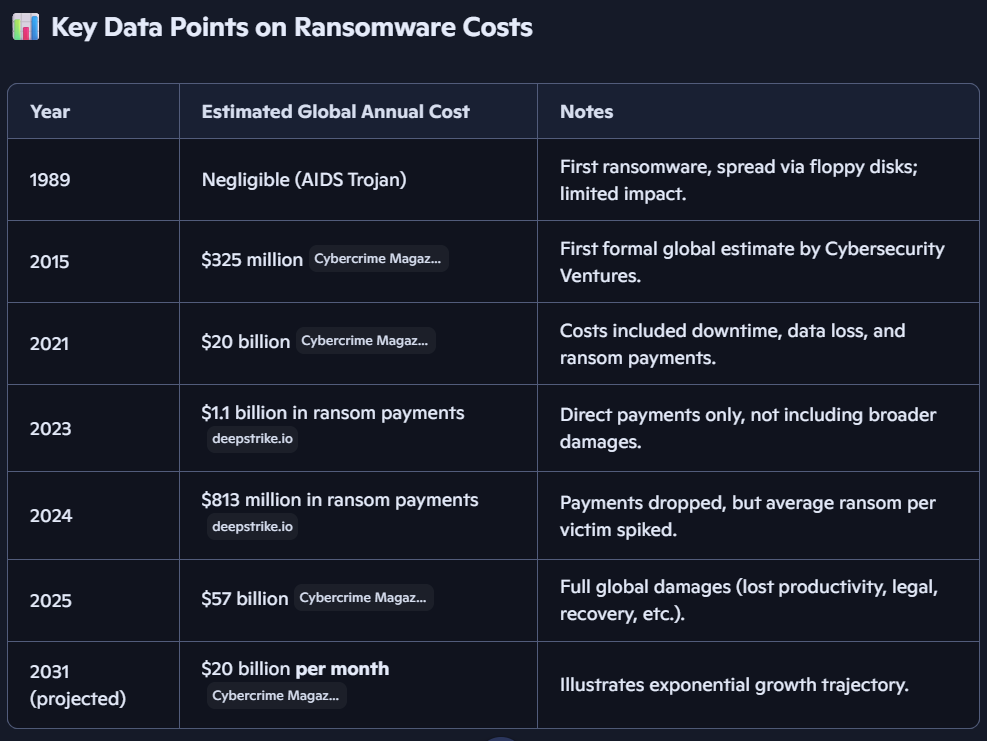Click the heading "Key Data Points on Ransomware Costs"
The image size is (987, 741).
coord(291,27)
